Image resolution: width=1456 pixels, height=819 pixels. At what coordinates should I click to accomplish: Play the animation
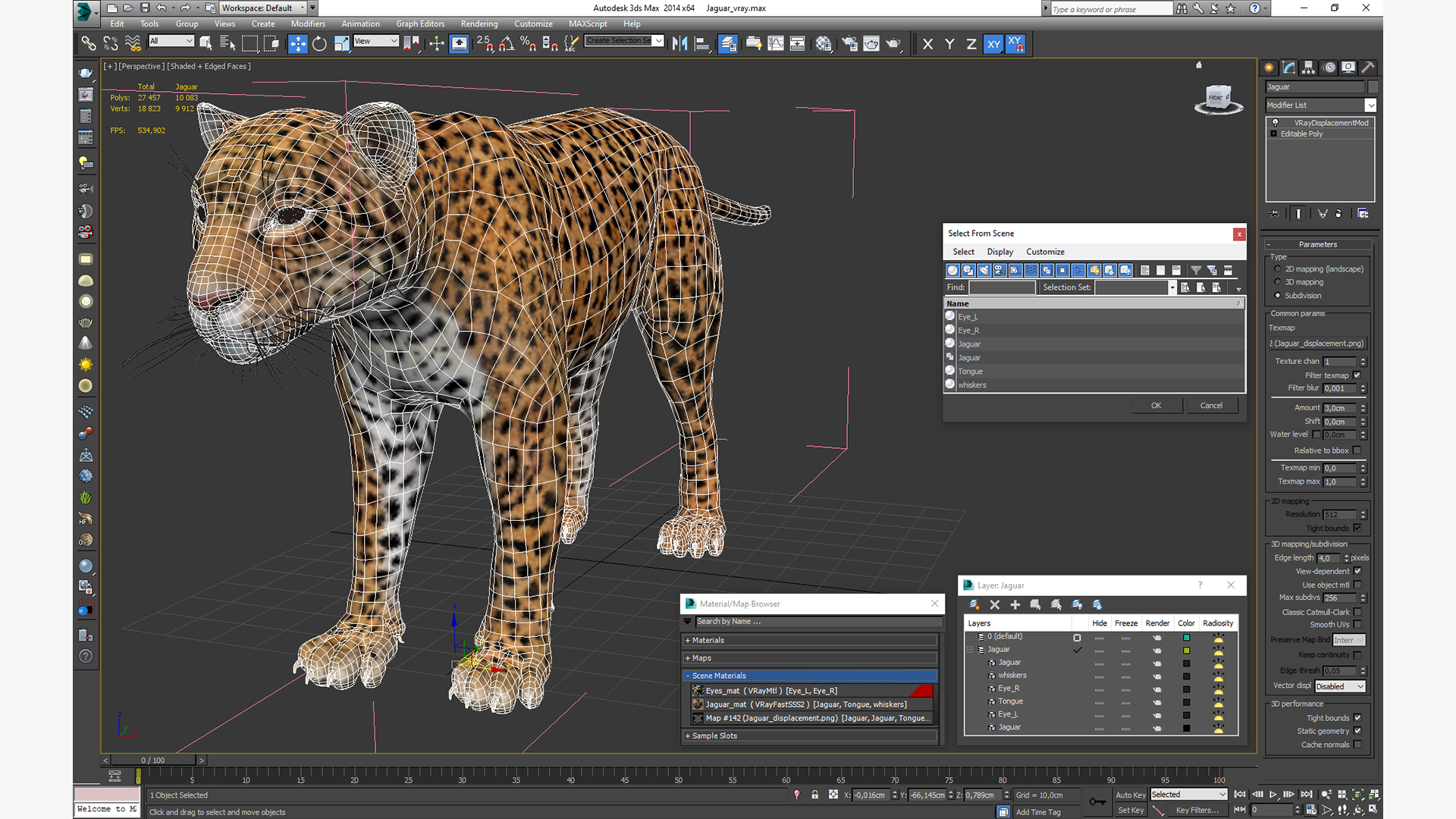(x=1273, y=794)
